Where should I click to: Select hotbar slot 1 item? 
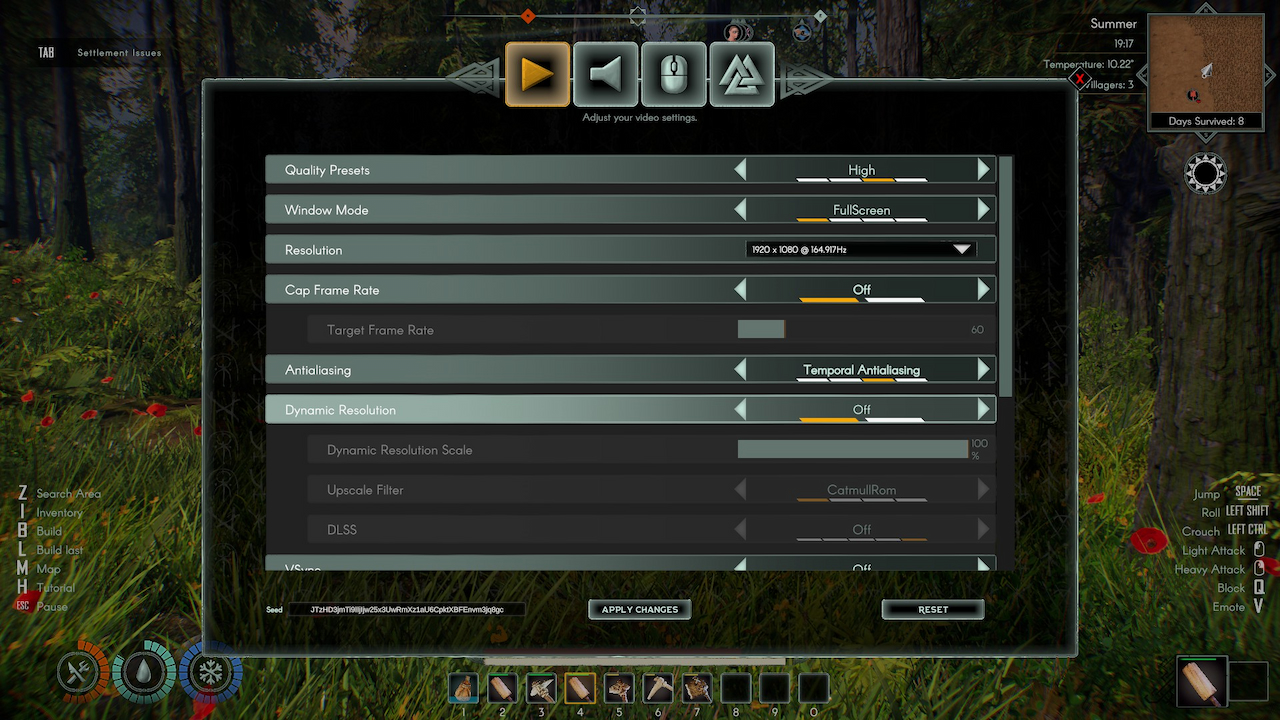coord(463,688)
